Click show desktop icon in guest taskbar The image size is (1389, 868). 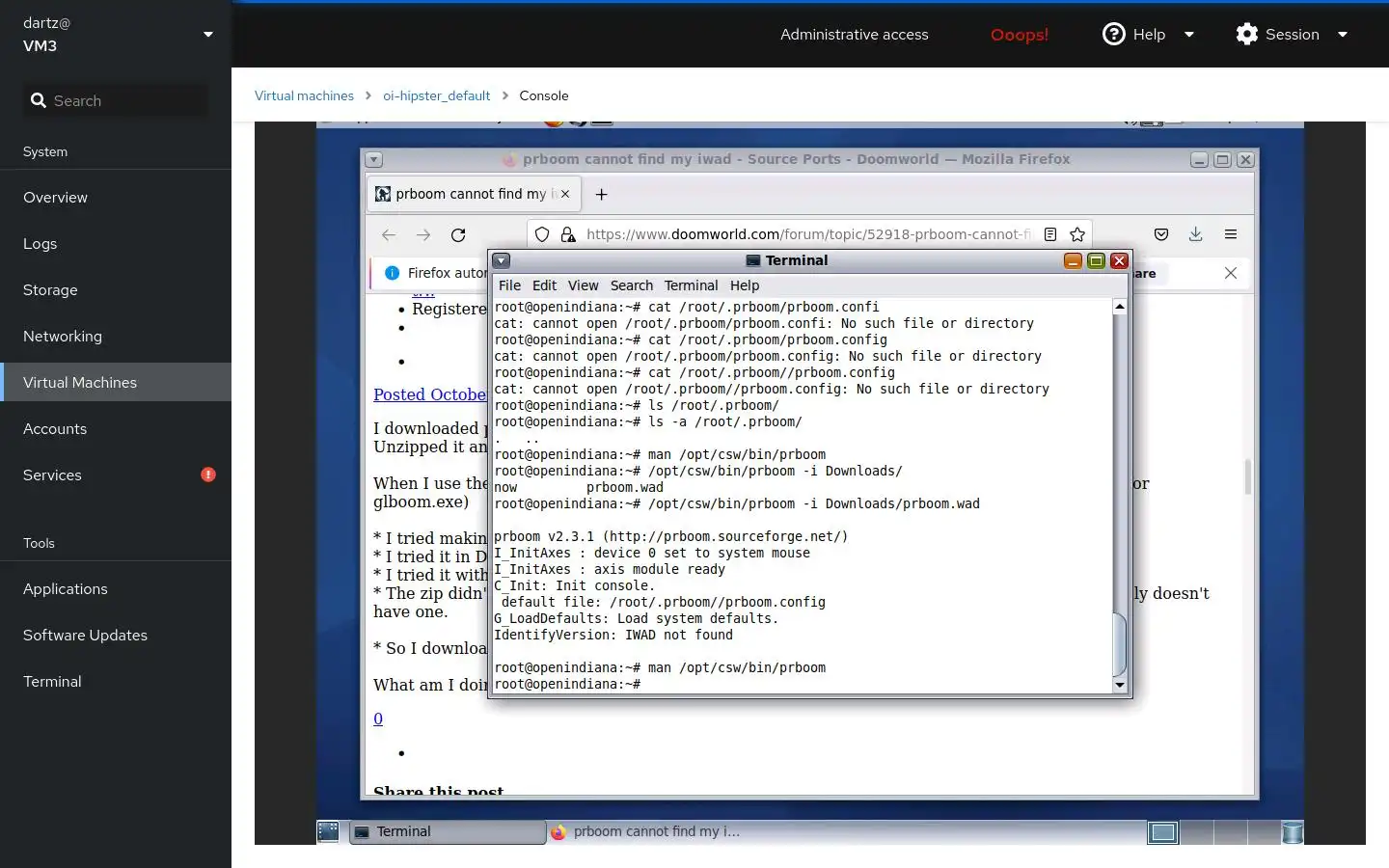coord(328,831)
